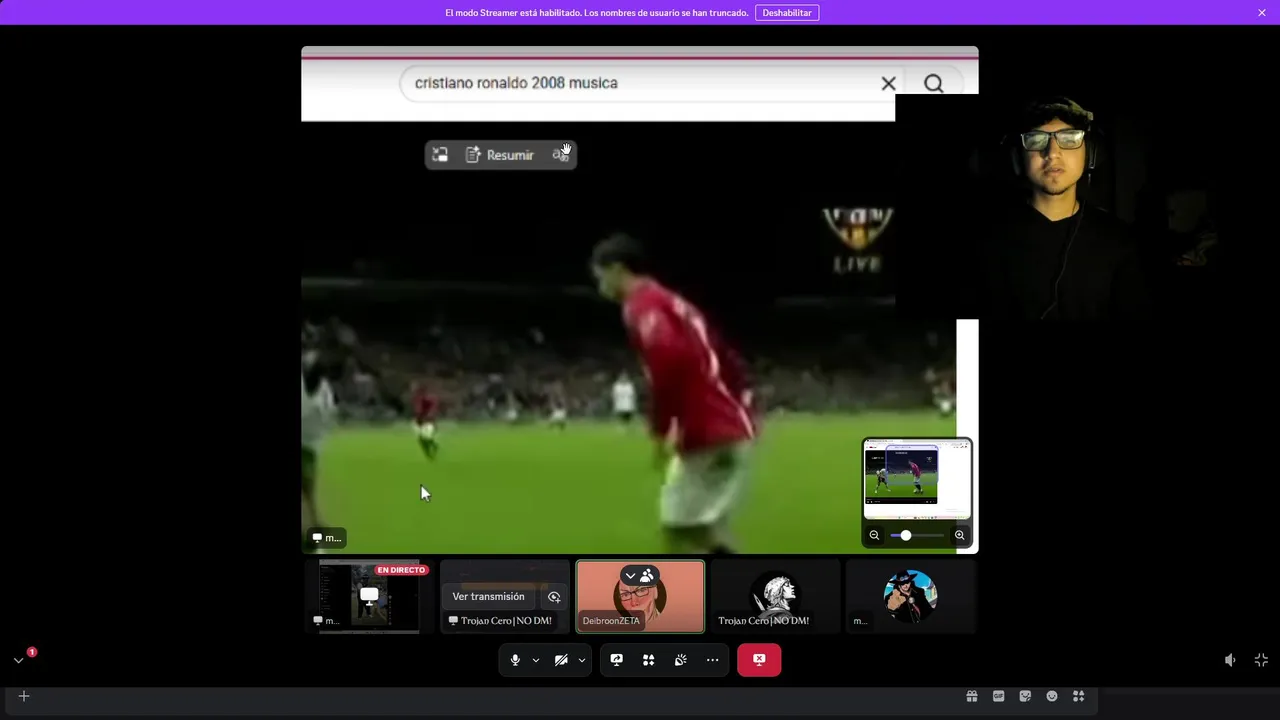Expand the panel with the chevron showing notification badge
This screenshot has width=1280, height=720.
[x=18, y=660]
